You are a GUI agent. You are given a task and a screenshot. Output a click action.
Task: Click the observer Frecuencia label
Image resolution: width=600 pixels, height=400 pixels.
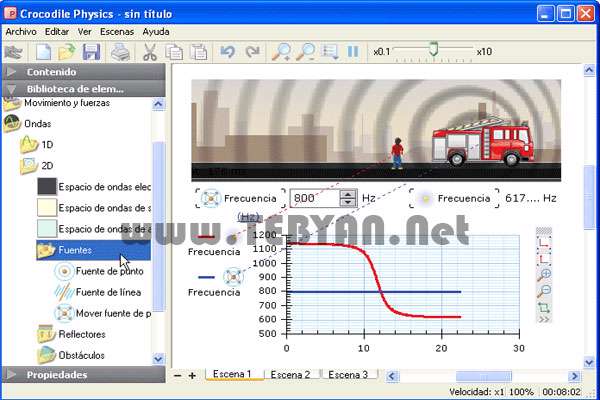[x=464, y=198]
